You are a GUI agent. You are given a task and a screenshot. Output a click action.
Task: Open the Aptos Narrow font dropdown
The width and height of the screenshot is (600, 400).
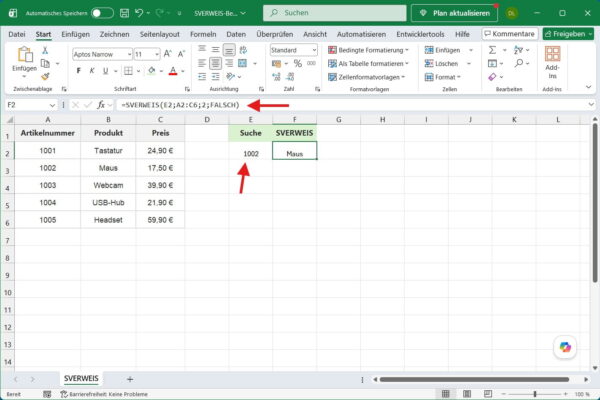[x=129, y=54]
